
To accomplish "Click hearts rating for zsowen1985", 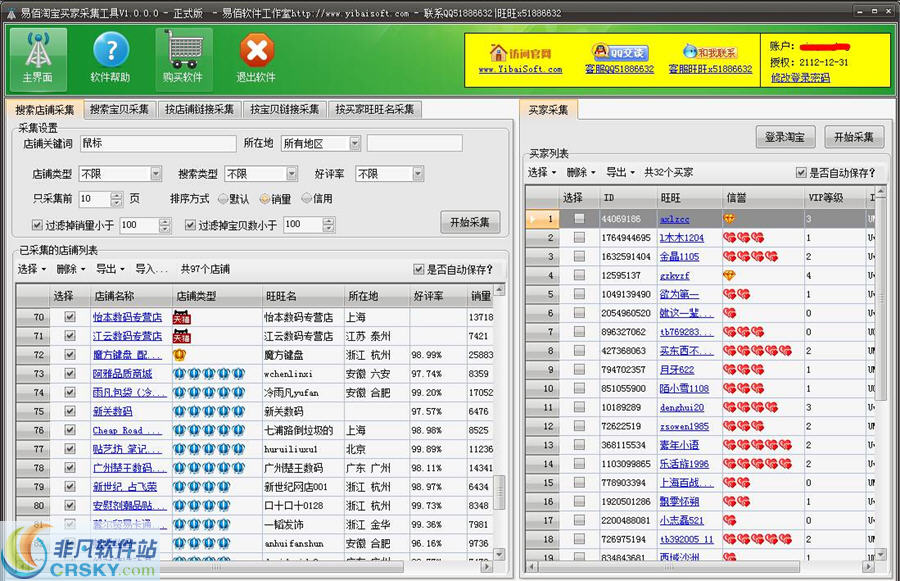I will pos(743,427).
